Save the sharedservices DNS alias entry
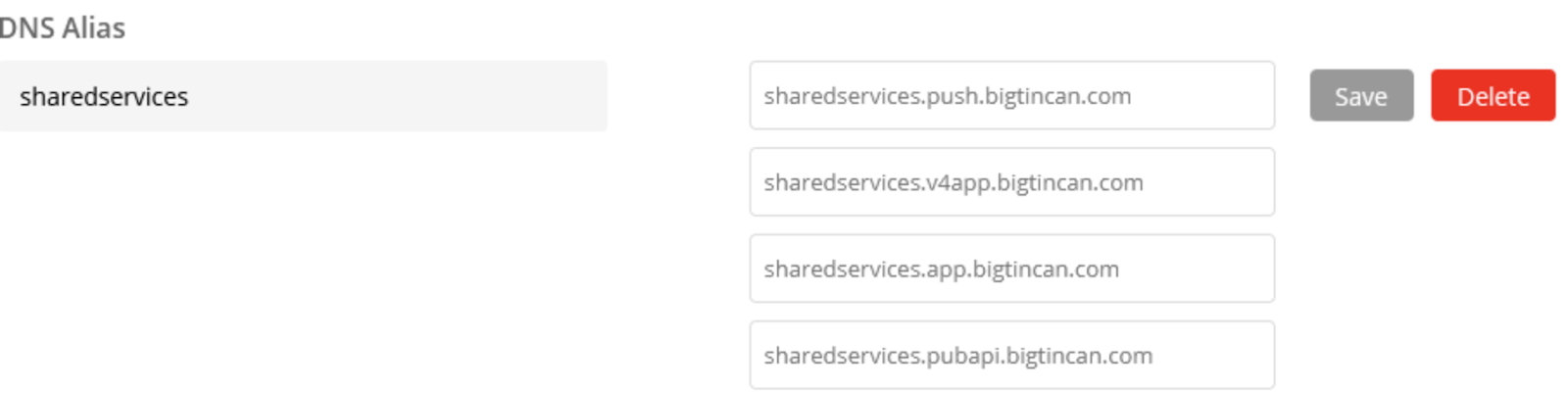Image resolution: width=1568 pixels, height=393 pixels. (x=1361, y=96)
